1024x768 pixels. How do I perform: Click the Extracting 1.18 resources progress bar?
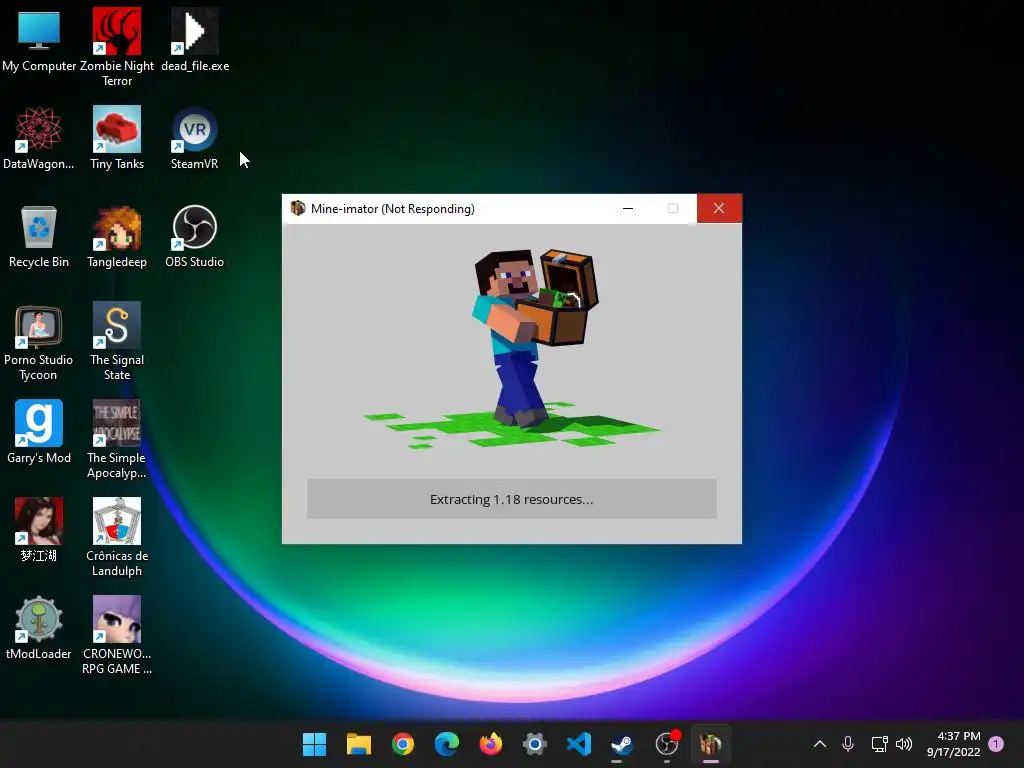tap(511, 499)
